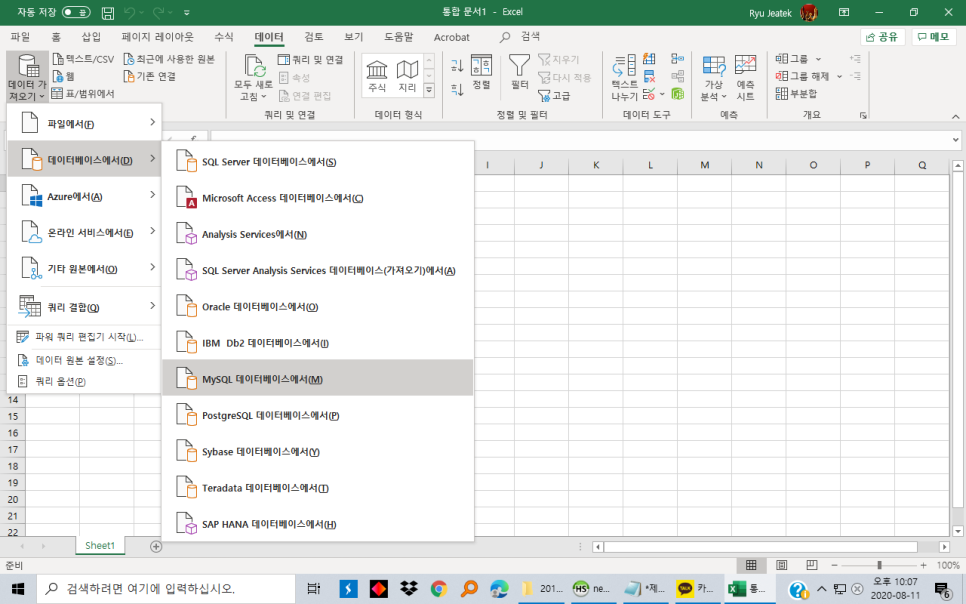Choose SAP HANA 데이터베이스에서

(x=318, y=524)
